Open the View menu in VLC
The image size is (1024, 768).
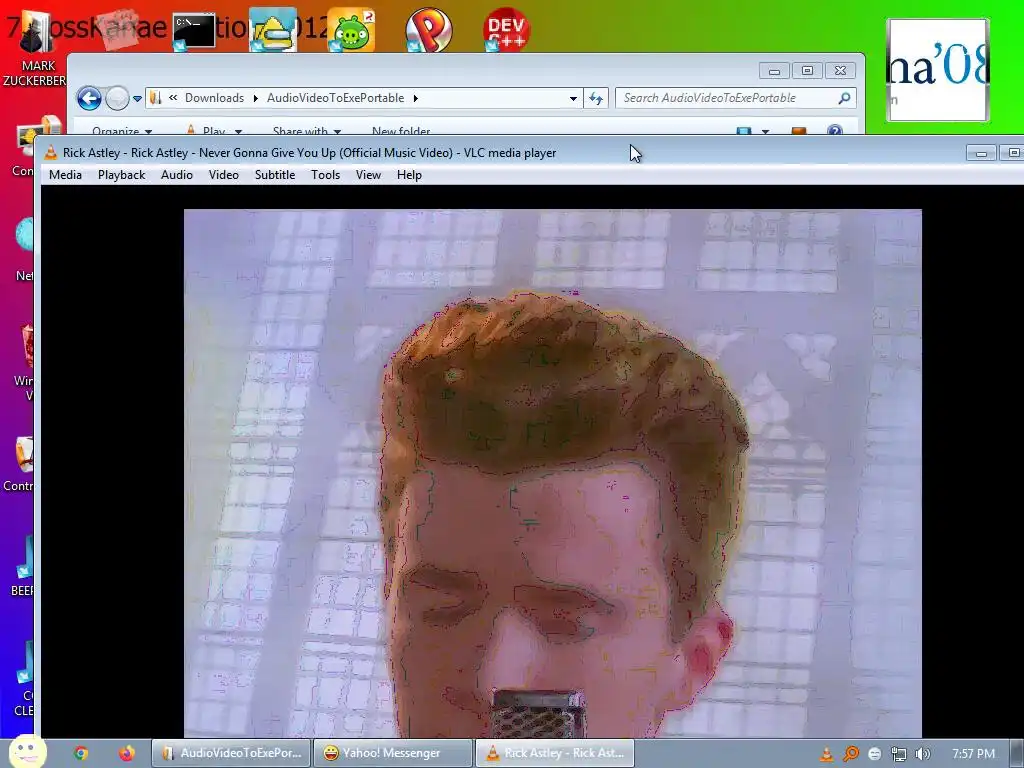tap(368, 175)
